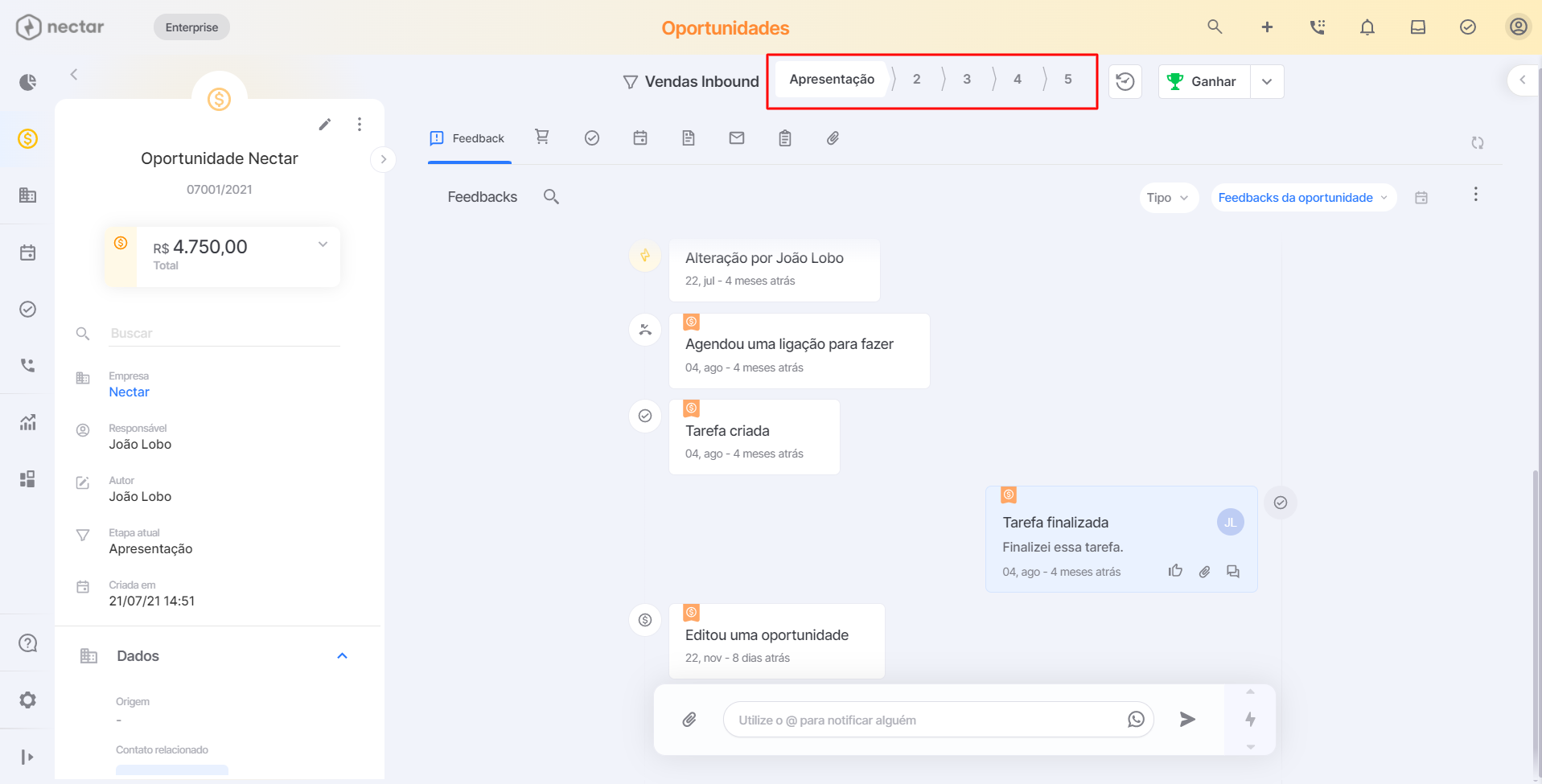Screen dimensions: 1542x784
Task: Expand the left sidebar menu
Action: (x=27, y=757)
